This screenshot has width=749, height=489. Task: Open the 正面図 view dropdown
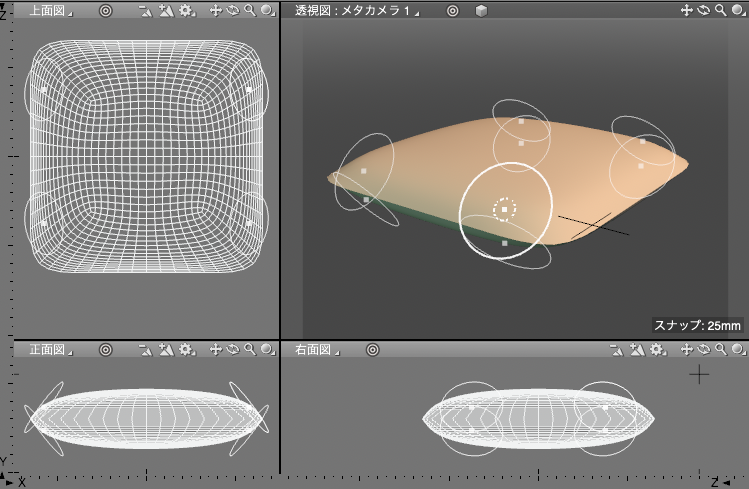tap(50, 350)
